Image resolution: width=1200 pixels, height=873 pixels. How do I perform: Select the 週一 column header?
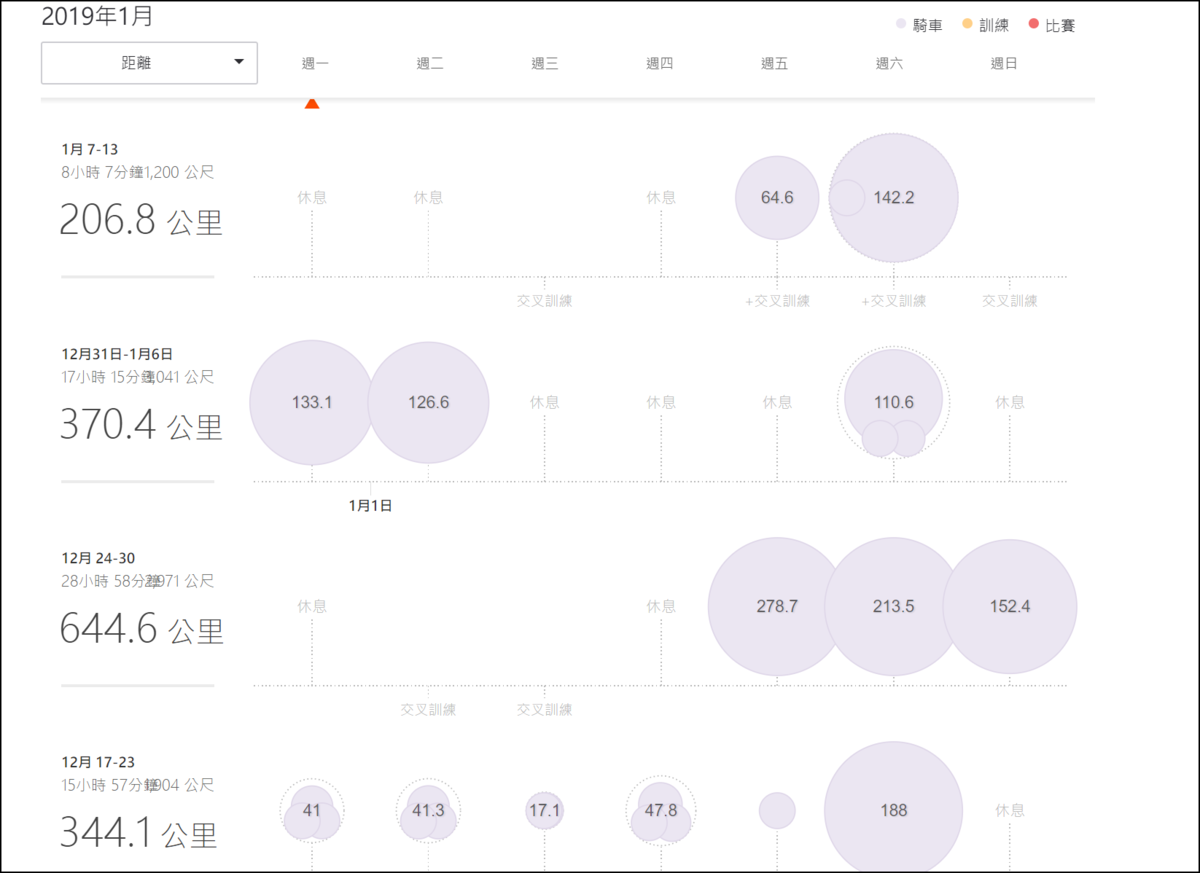click(x=315, y=63)
